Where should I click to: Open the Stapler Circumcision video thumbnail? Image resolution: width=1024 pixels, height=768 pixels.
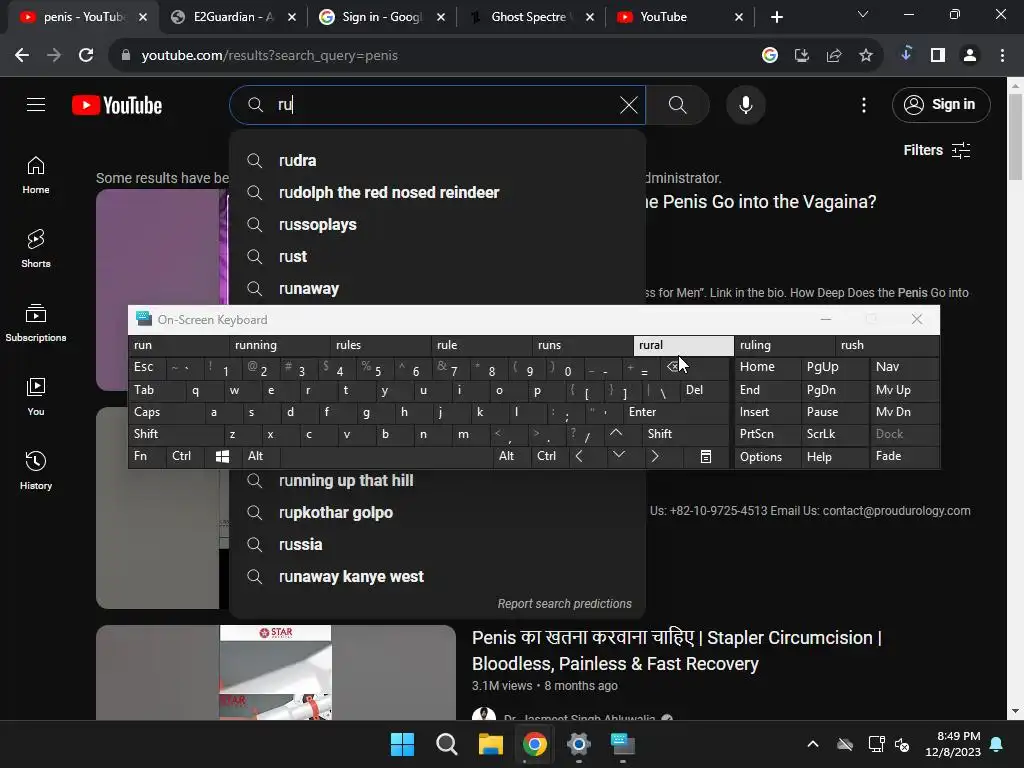(x=276, y=673)
